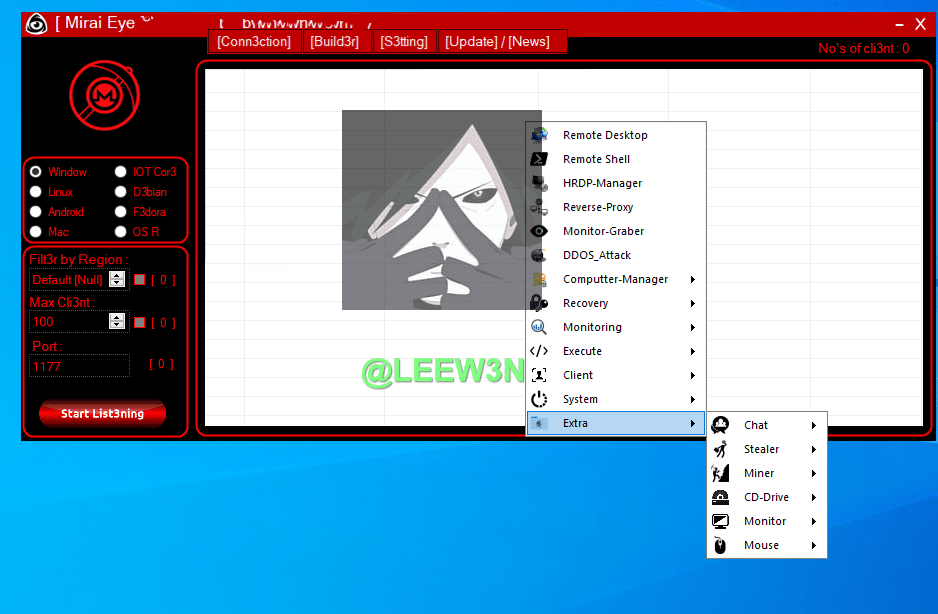Image resolution: width=938 pixels, height=614 pixels.
Task: Choose the Android platform radio option
Action: [36, 212]
